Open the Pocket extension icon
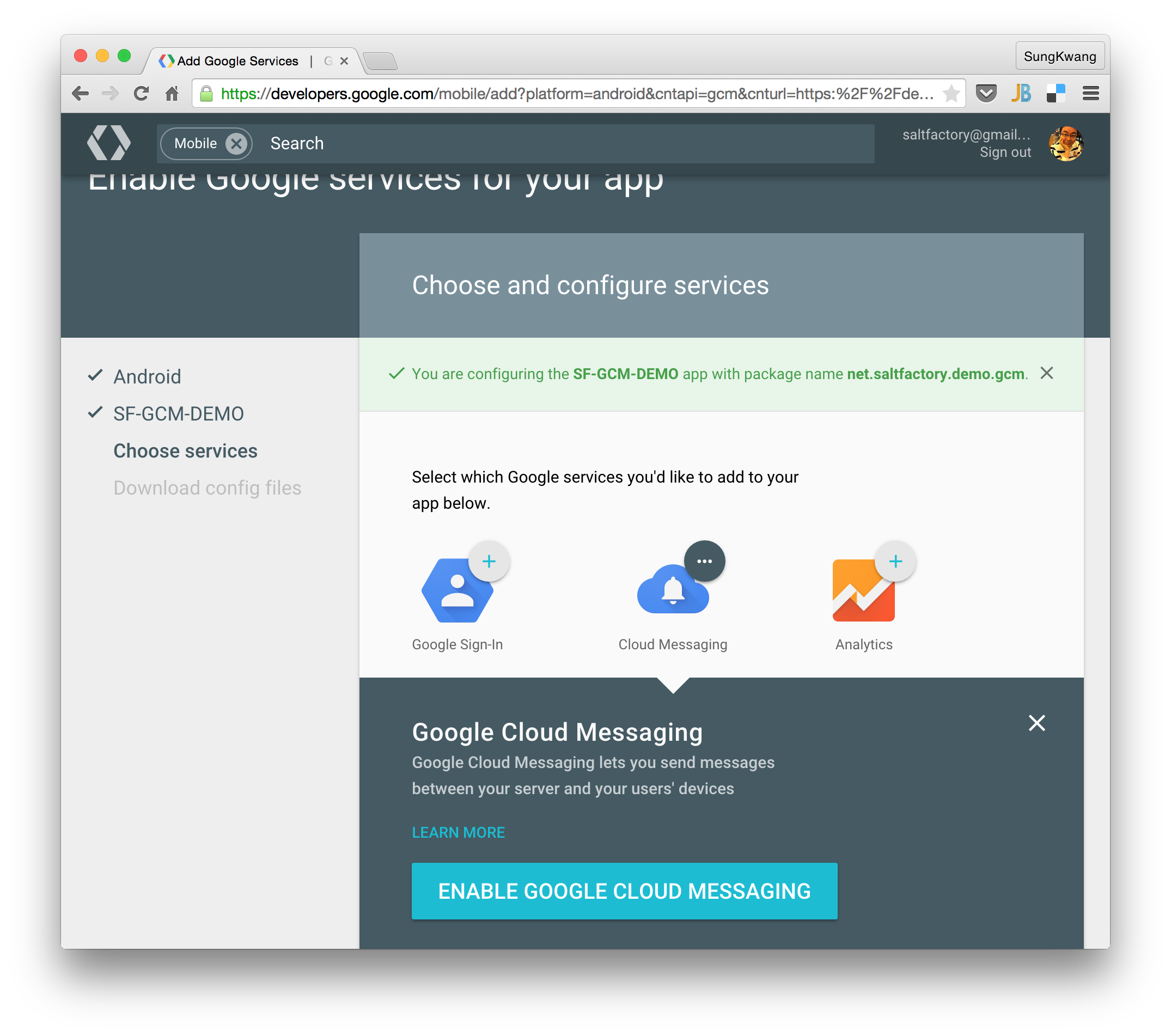The width and height of the screenshot is (1171, 1036). (x=986, y=93)
